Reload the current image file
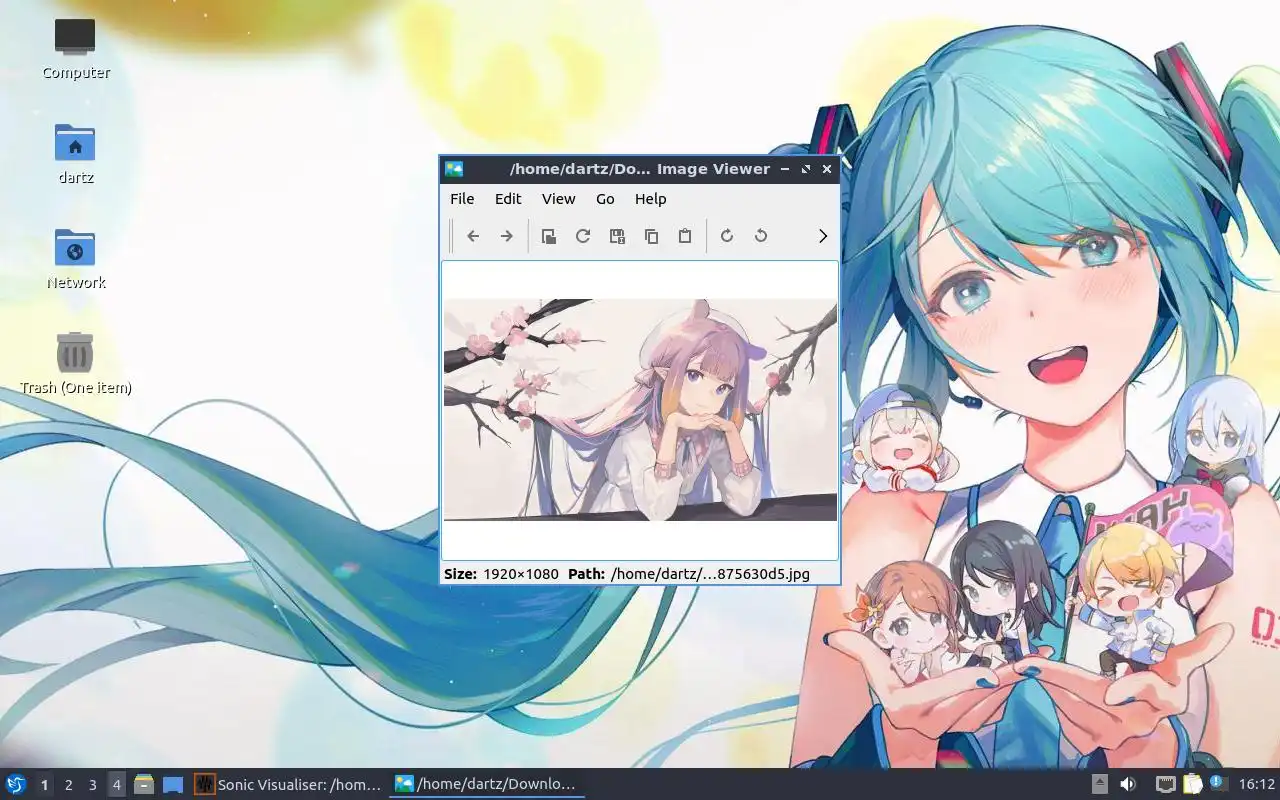 pyautogui.click(x=583, y=236)
